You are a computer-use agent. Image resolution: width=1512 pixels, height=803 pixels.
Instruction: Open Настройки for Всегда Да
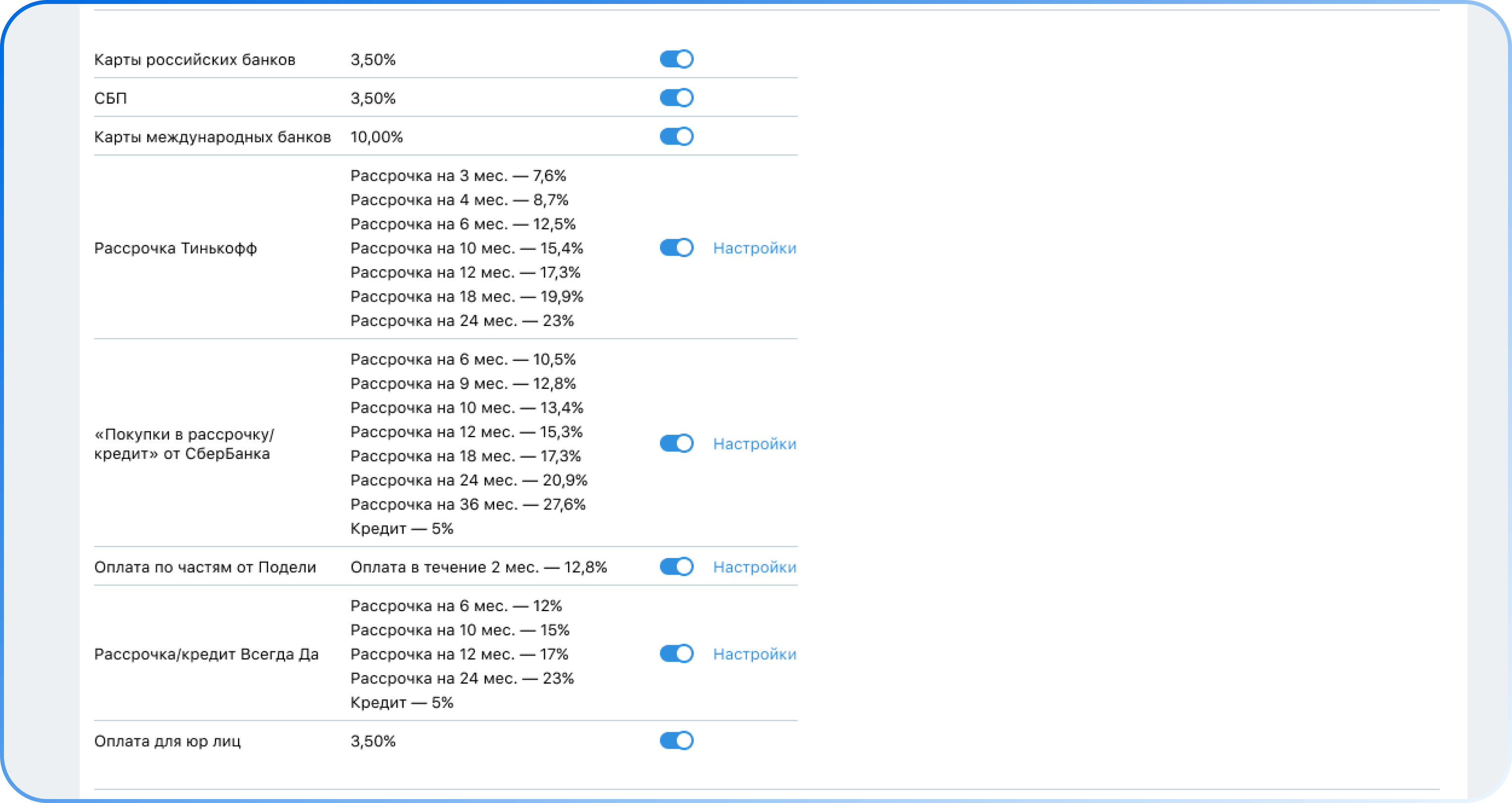tap(754, 654)
